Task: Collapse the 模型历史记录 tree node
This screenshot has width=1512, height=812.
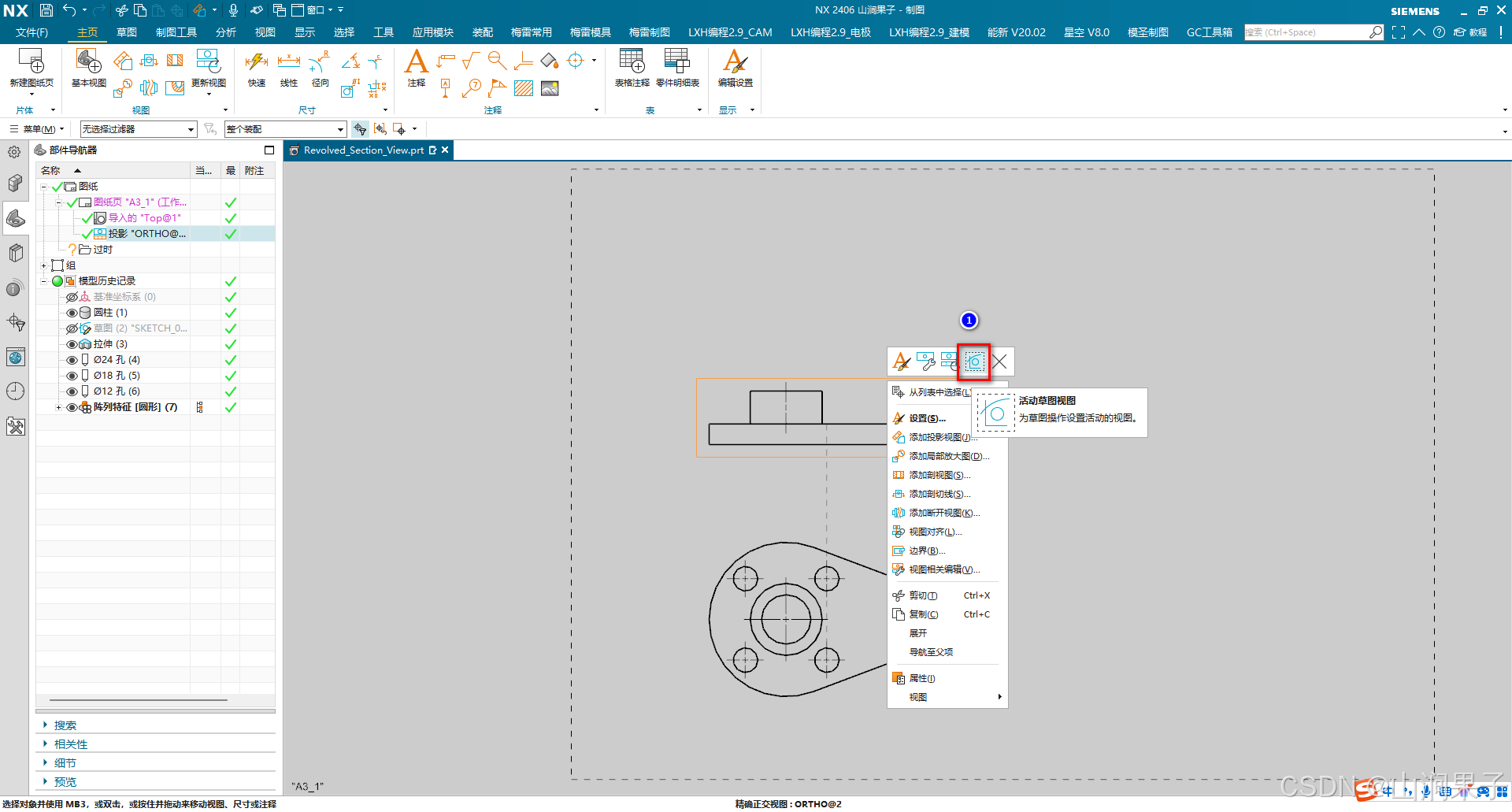Action: point(44,281)
